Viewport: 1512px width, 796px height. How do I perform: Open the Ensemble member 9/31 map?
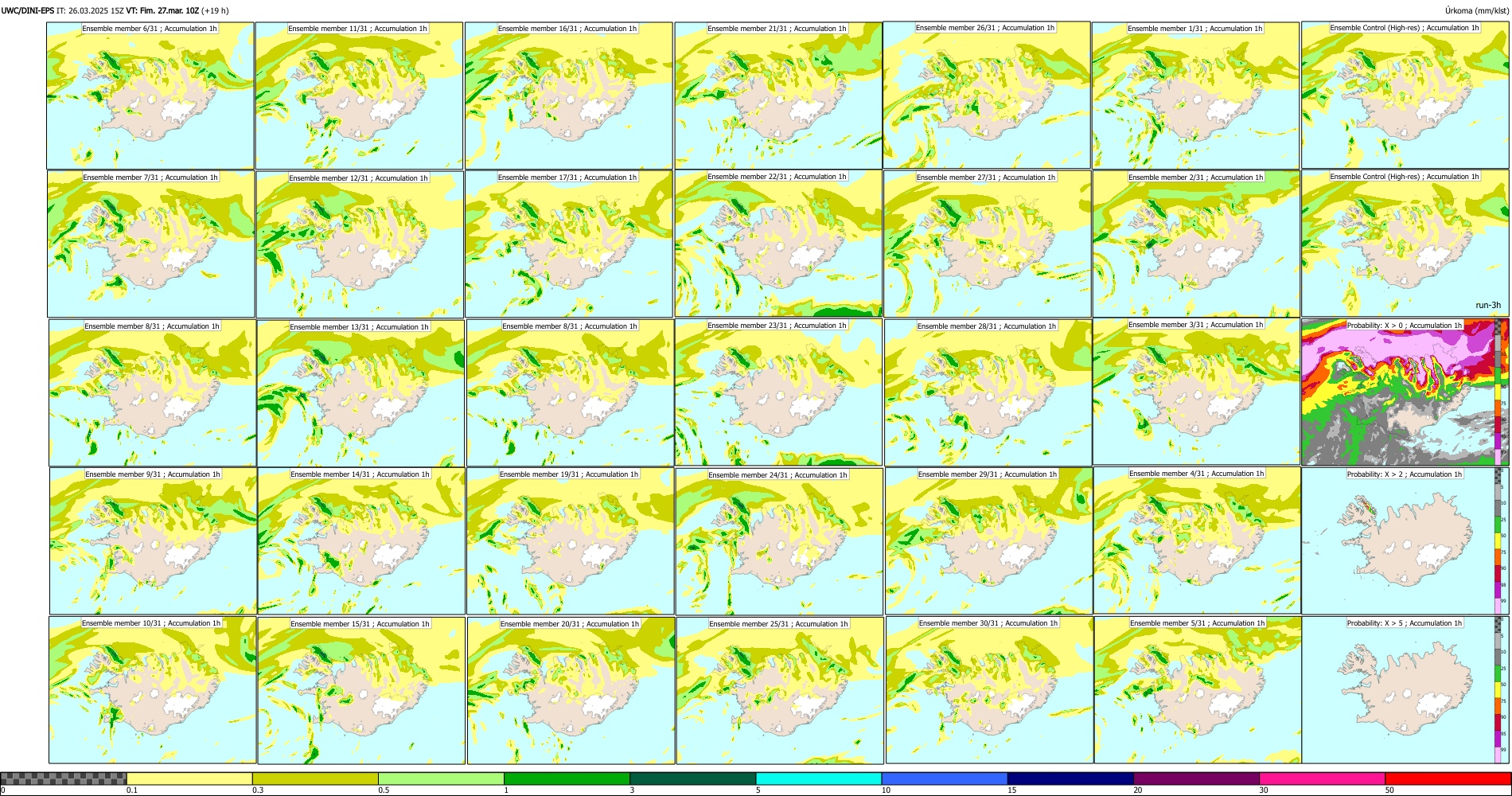coord(153,541)
